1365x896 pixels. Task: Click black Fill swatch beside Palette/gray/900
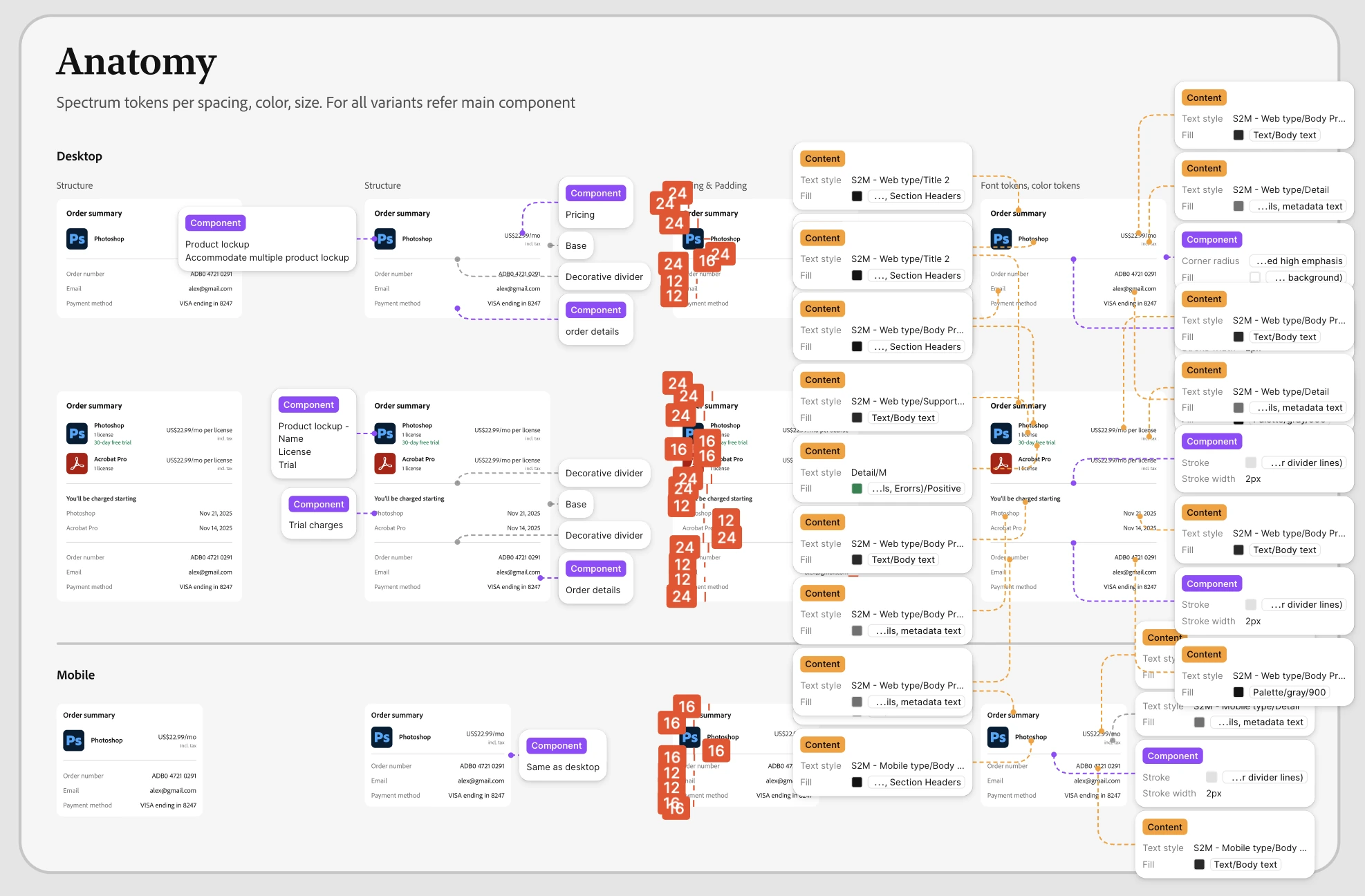point(1238,692)
